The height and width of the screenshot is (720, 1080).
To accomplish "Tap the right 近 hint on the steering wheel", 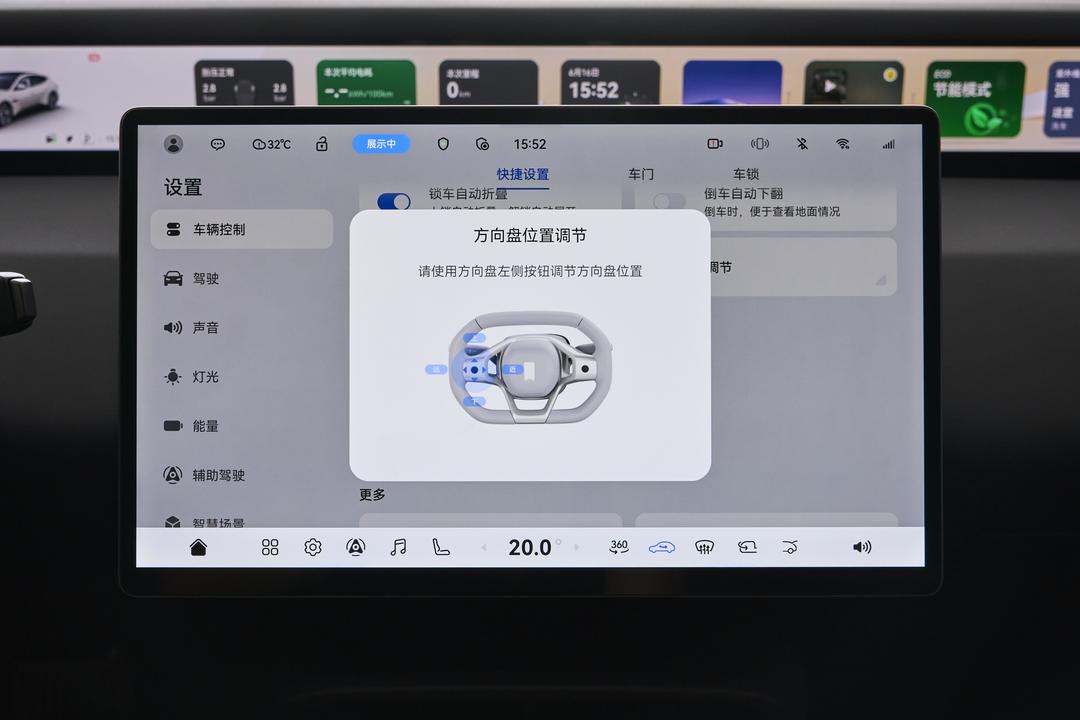I will tap(512, 369).
